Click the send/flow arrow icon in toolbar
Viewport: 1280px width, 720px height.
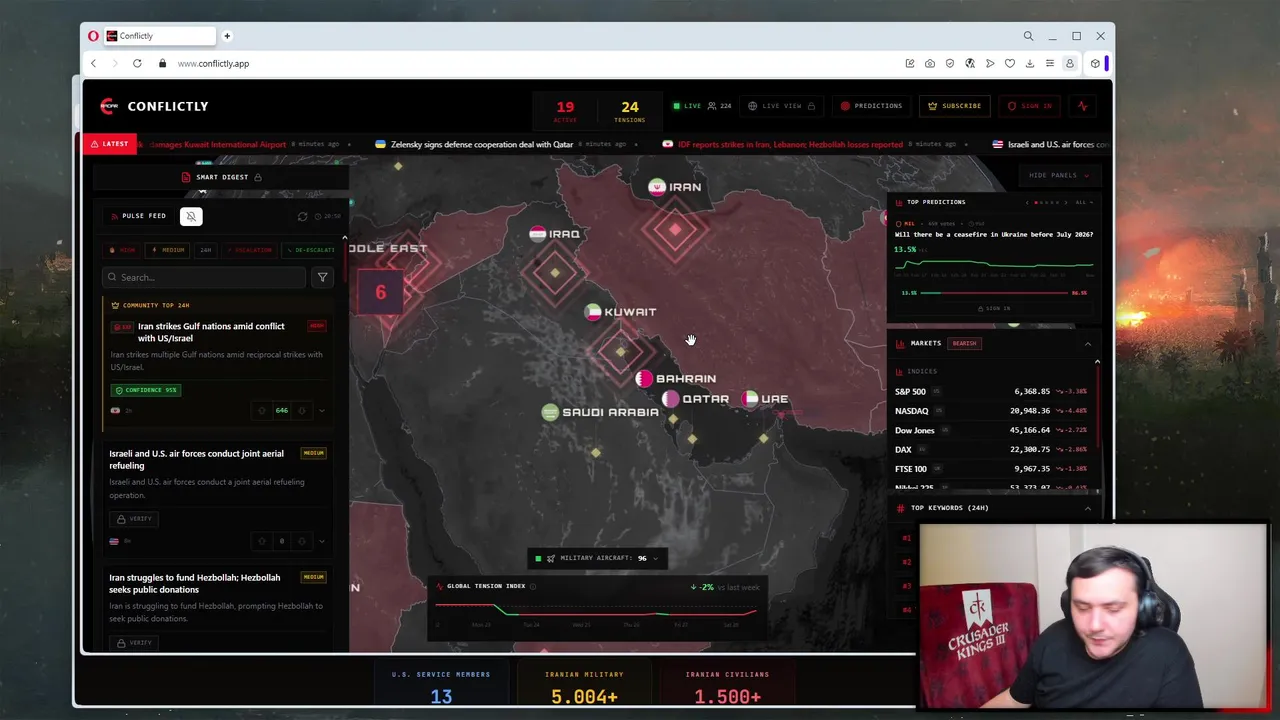pos(990,63)
